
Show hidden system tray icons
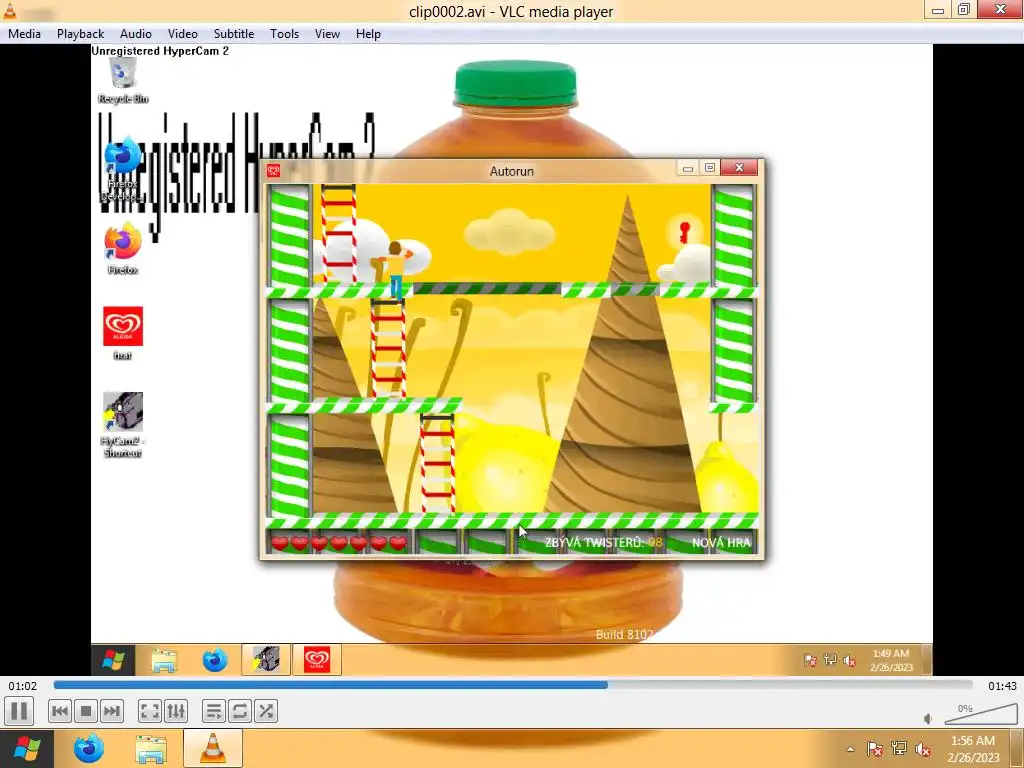850,749
